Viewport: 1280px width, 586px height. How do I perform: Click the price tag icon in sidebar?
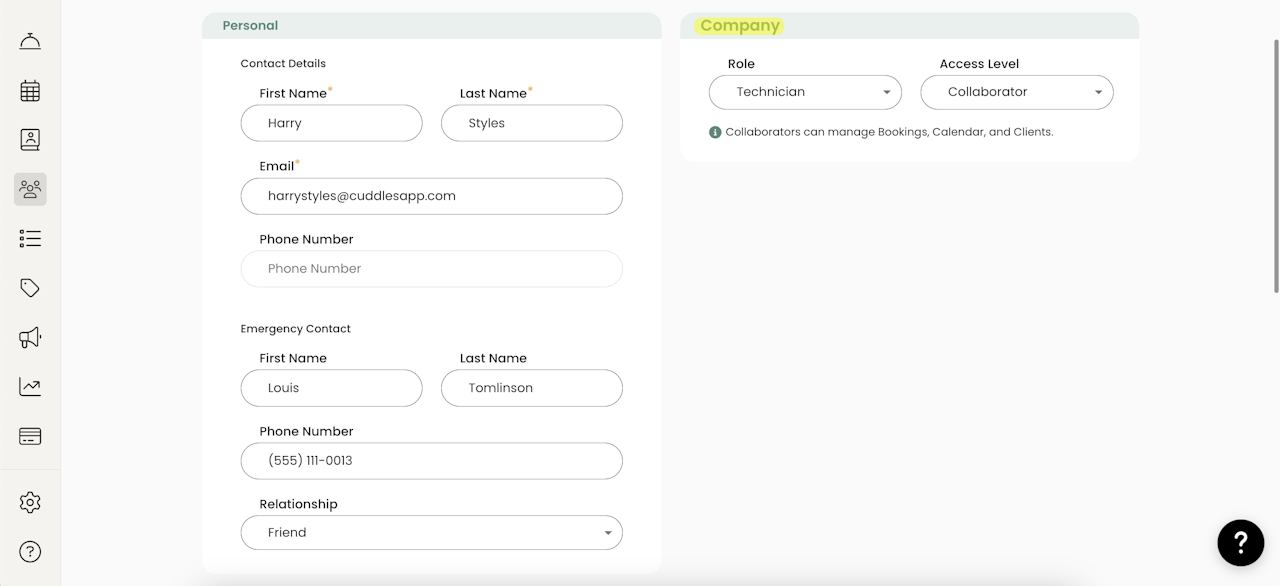coord(30,288)
